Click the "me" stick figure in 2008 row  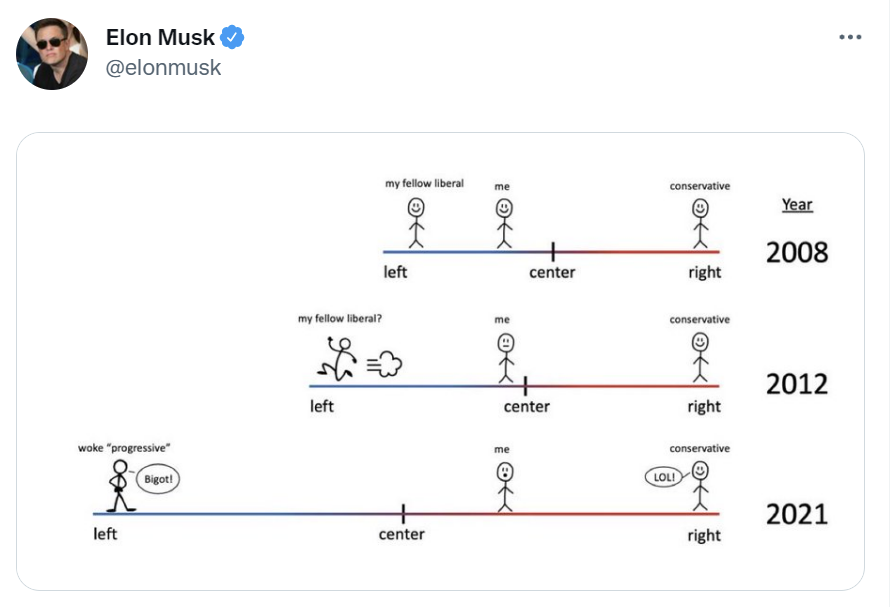[504, 223]
